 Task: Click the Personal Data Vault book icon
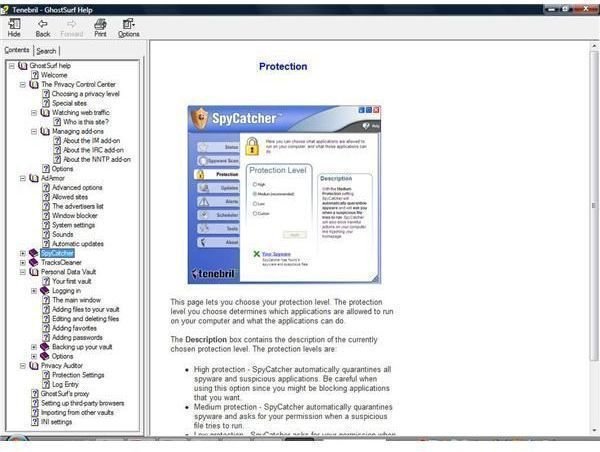tap(34, 272)
